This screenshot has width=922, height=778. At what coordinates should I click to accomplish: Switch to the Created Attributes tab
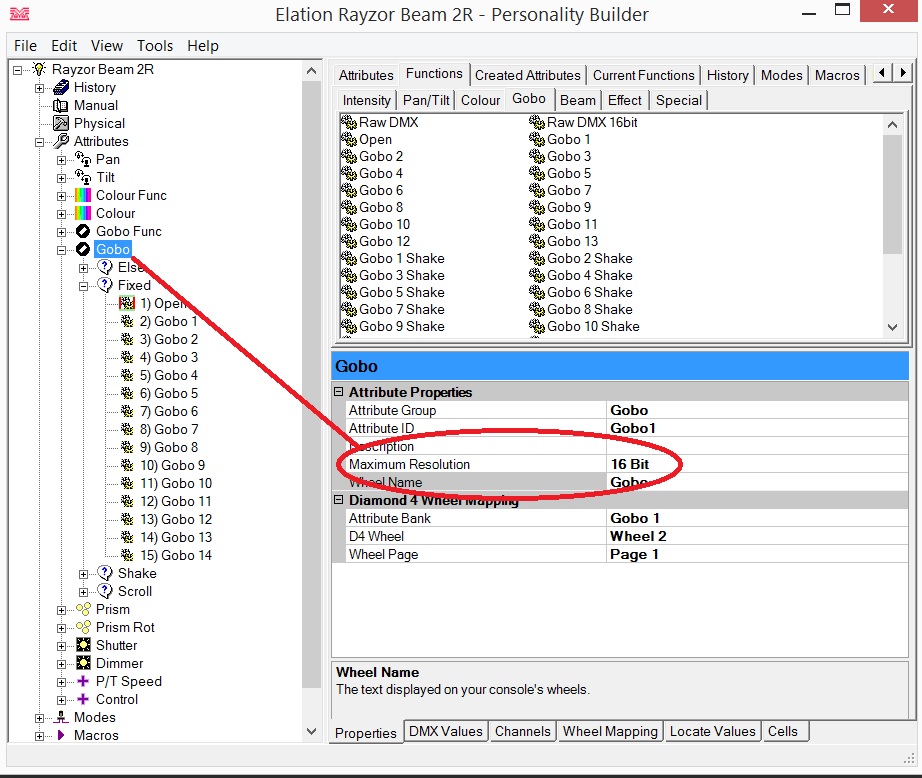click(527, 75)
